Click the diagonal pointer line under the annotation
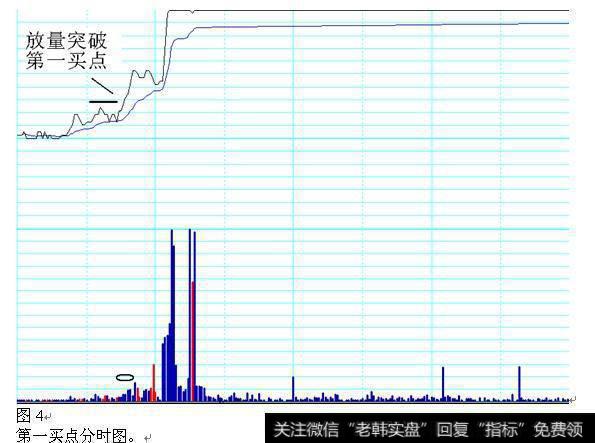 coord(102,86)
